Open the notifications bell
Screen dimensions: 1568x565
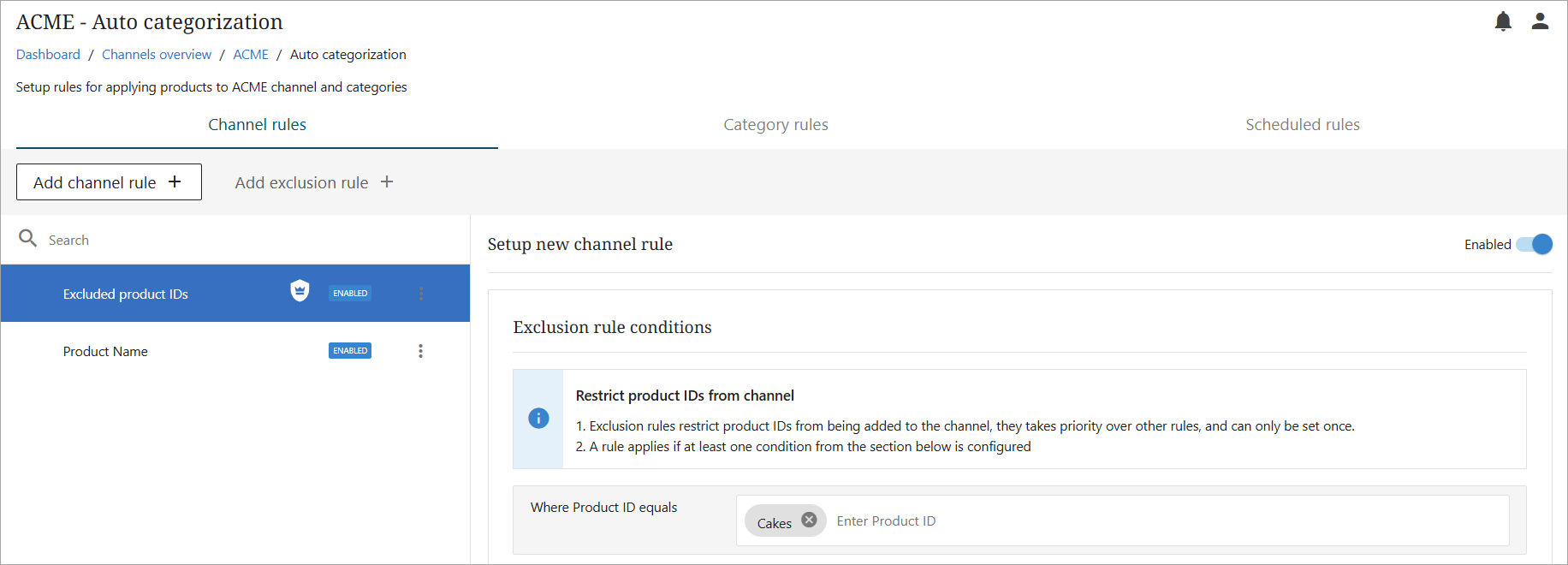(1503, 21)
